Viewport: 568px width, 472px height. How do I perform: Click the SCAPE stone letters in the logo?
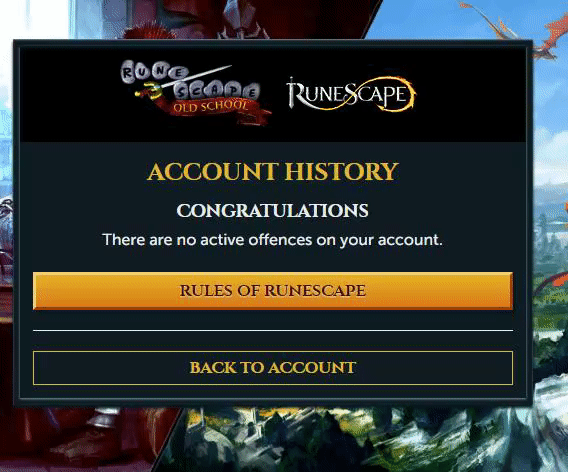pos(217,91)
